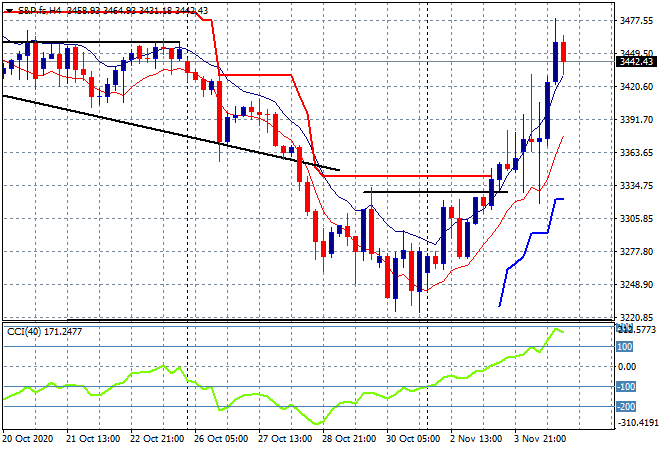Click the 28 Oct 21:00 time label
This screenshot has width=660, height=450.
(x=349, y=439)
